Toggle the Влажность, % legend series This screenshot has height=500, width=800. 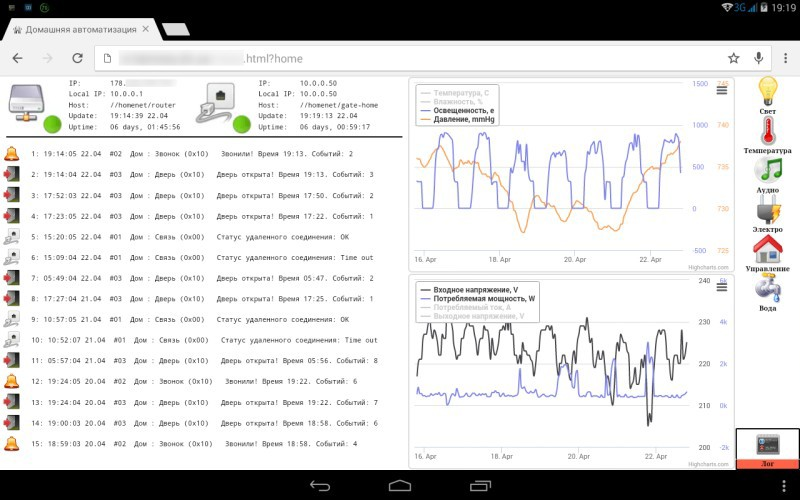[452, 102]
